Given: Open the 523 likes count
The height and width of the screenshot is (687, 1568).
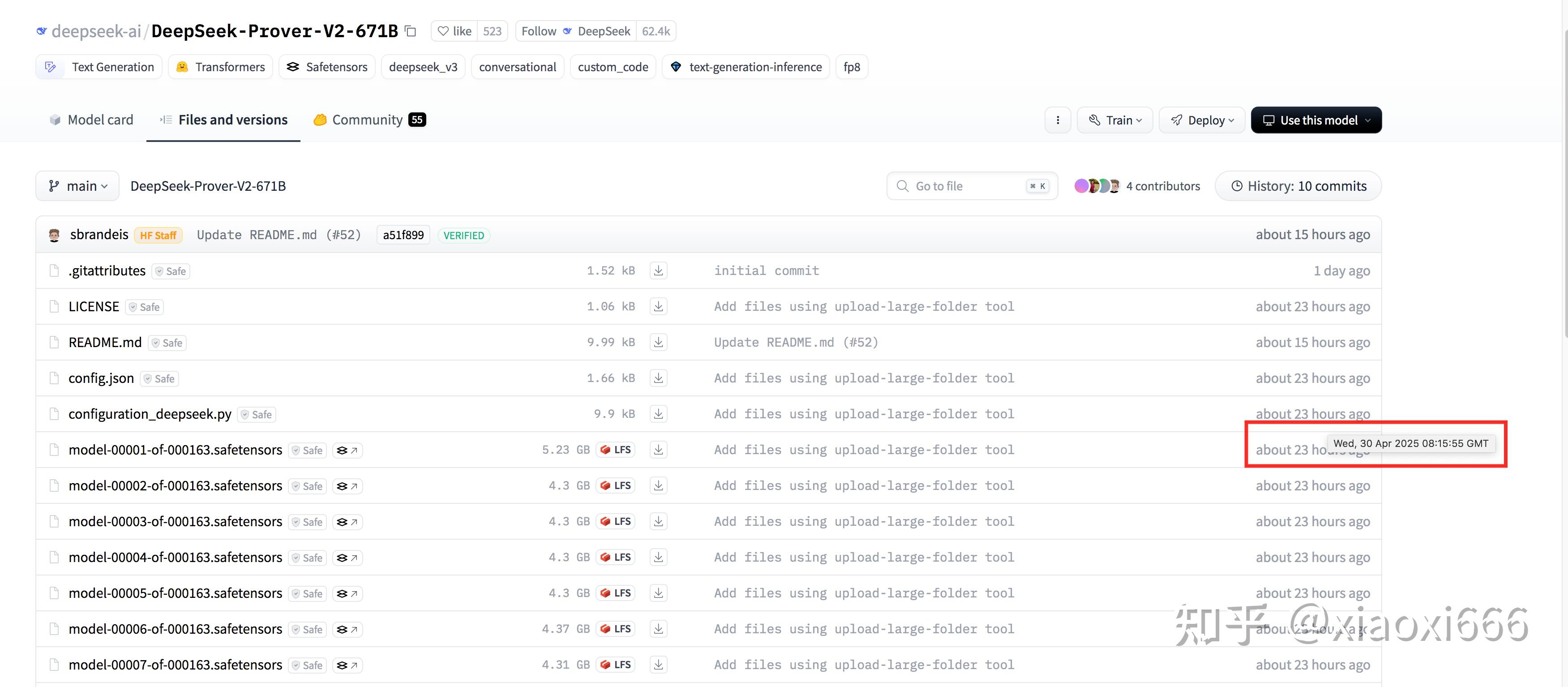Looking at the screenshot, I should [x=492, y=31].
